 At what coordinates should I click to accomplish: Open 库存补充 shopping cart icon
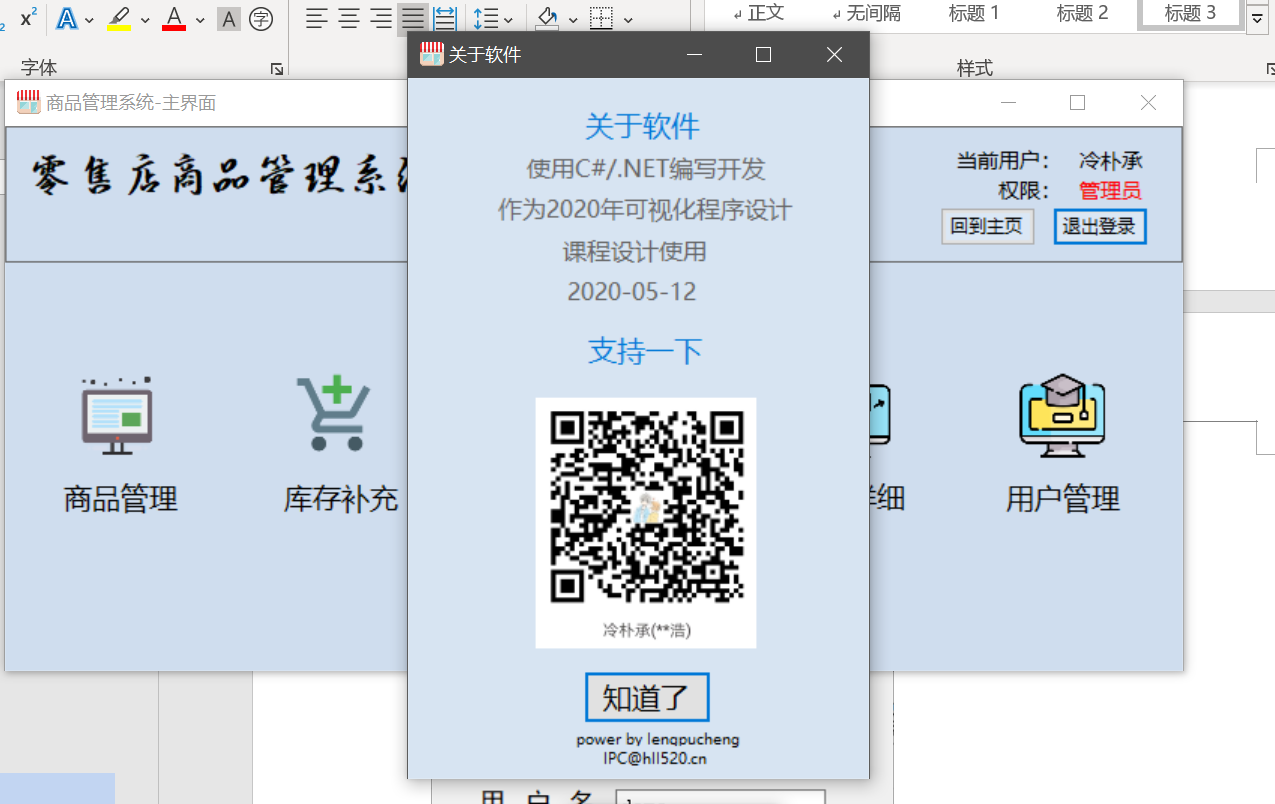coord(334,413)
